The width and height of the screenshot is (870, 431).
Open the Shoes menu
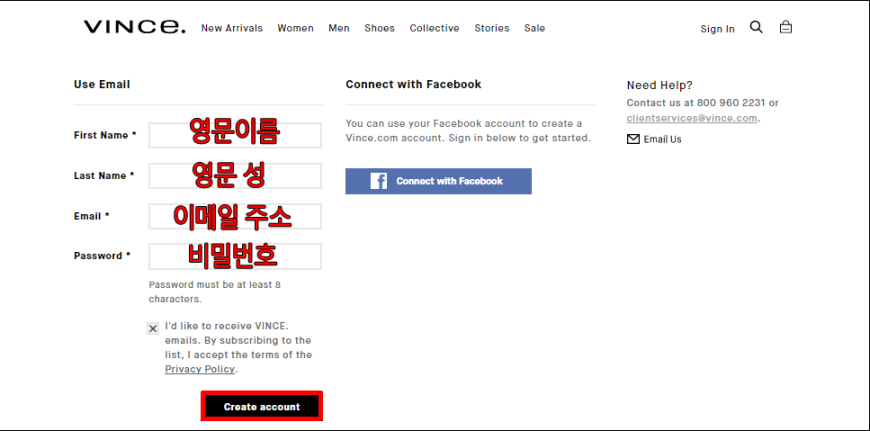click(x=380, y=28)
